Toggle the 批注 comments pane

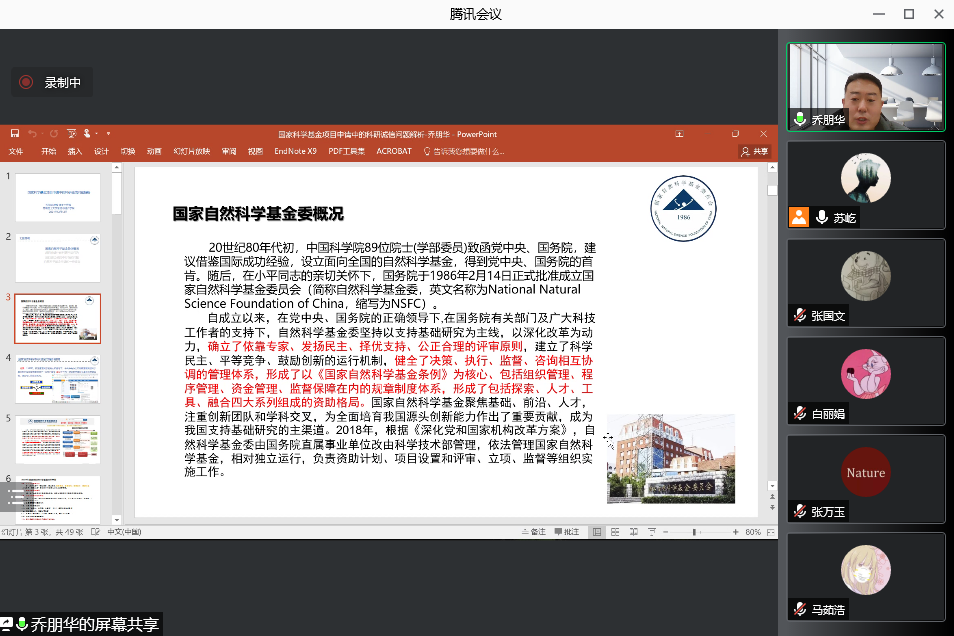click(x=567, y=532)
